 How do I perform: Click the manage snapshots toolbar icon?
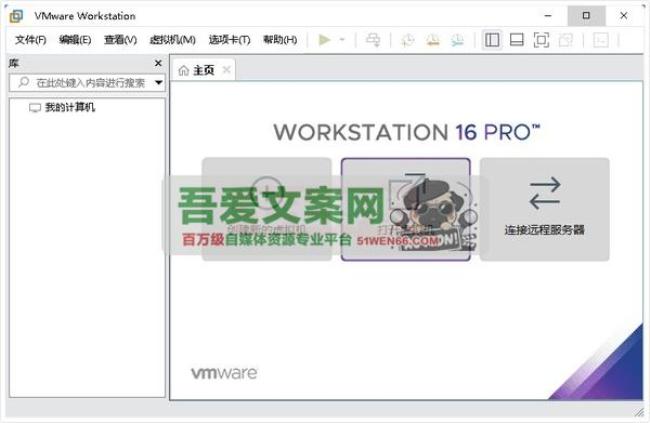458,40
